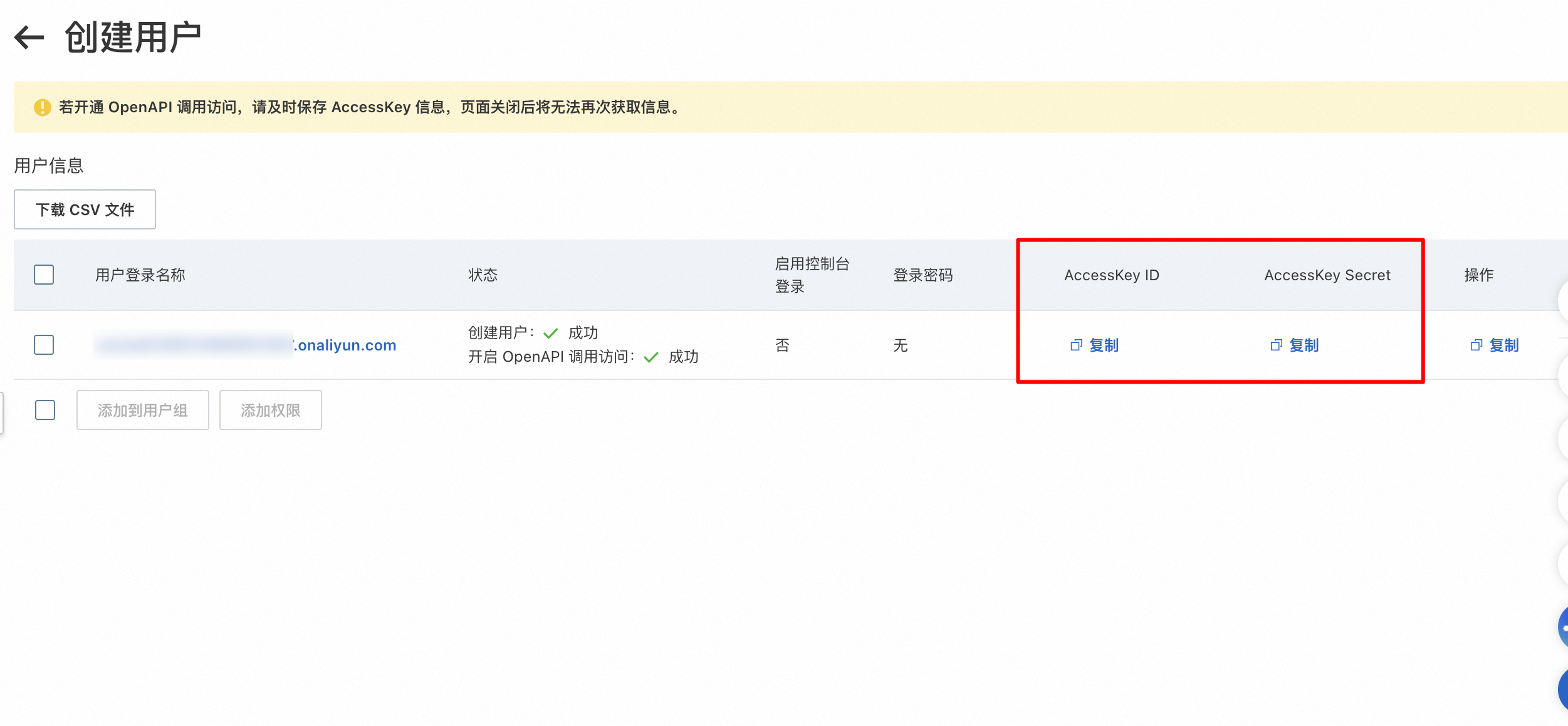
Task: Click the green check next to 开启 OpenAPI 调用访问
Action: (x=651, y=357)
